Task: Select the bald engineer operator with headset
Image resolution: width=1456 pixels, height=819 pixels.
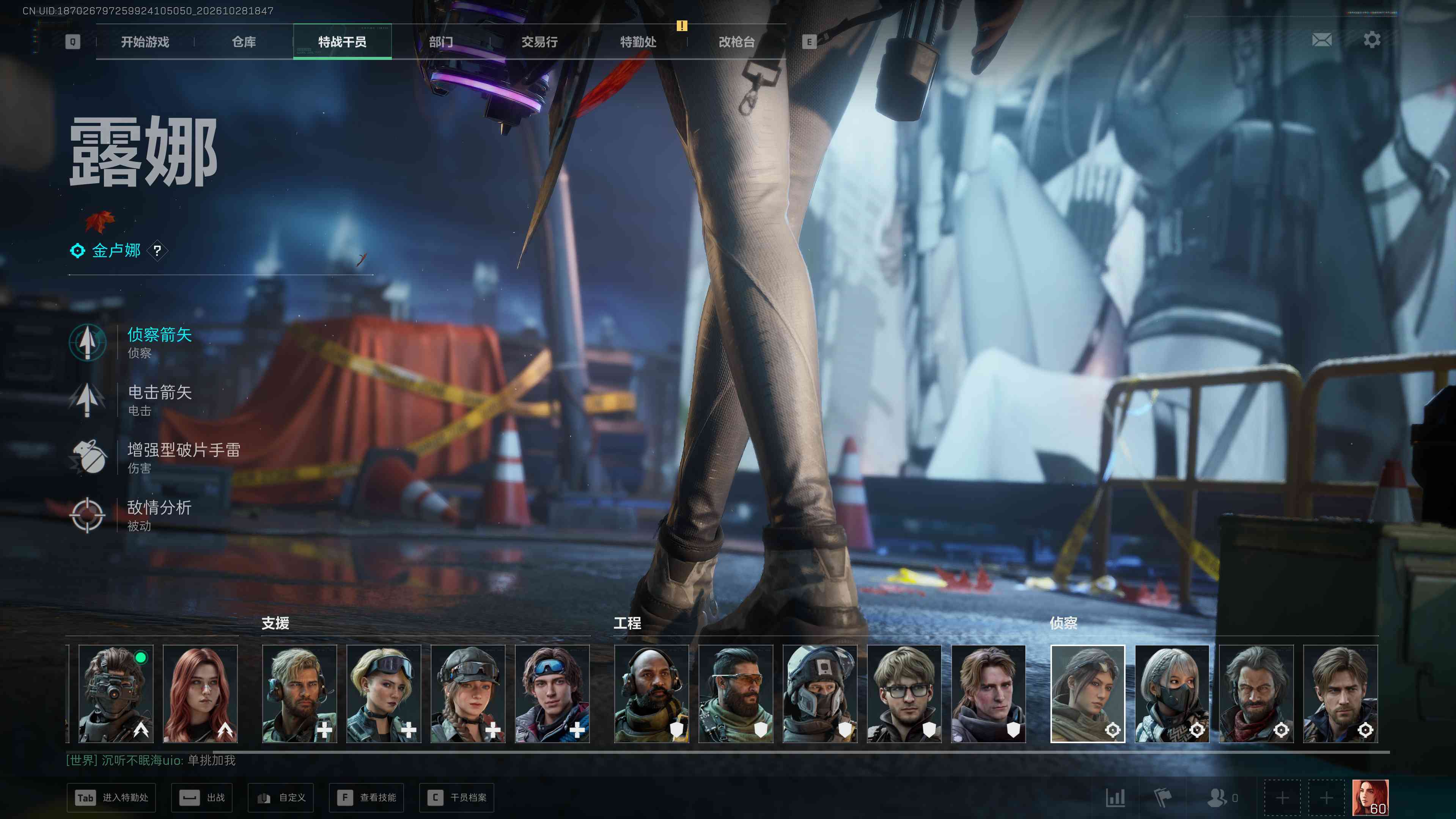Action: [x=652, y=694]
